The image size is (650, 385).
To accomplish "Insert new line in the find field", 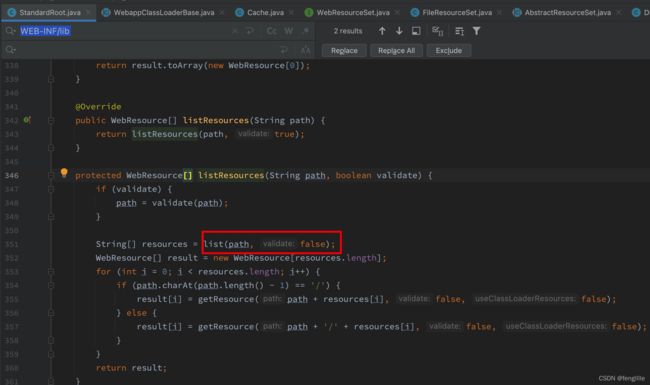I will coord(250,31).
